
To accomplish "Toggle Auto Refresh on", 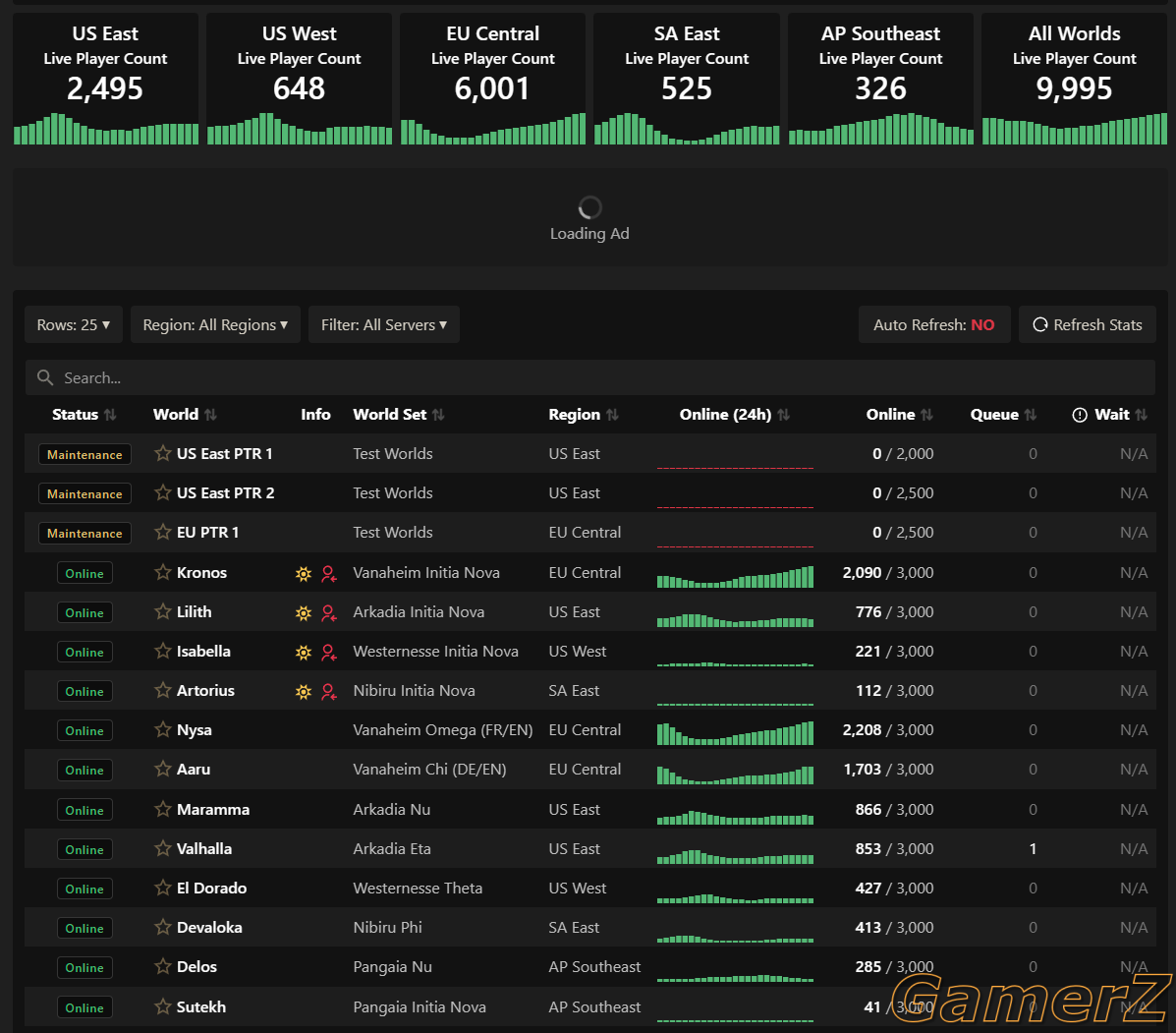I will 933,324.
